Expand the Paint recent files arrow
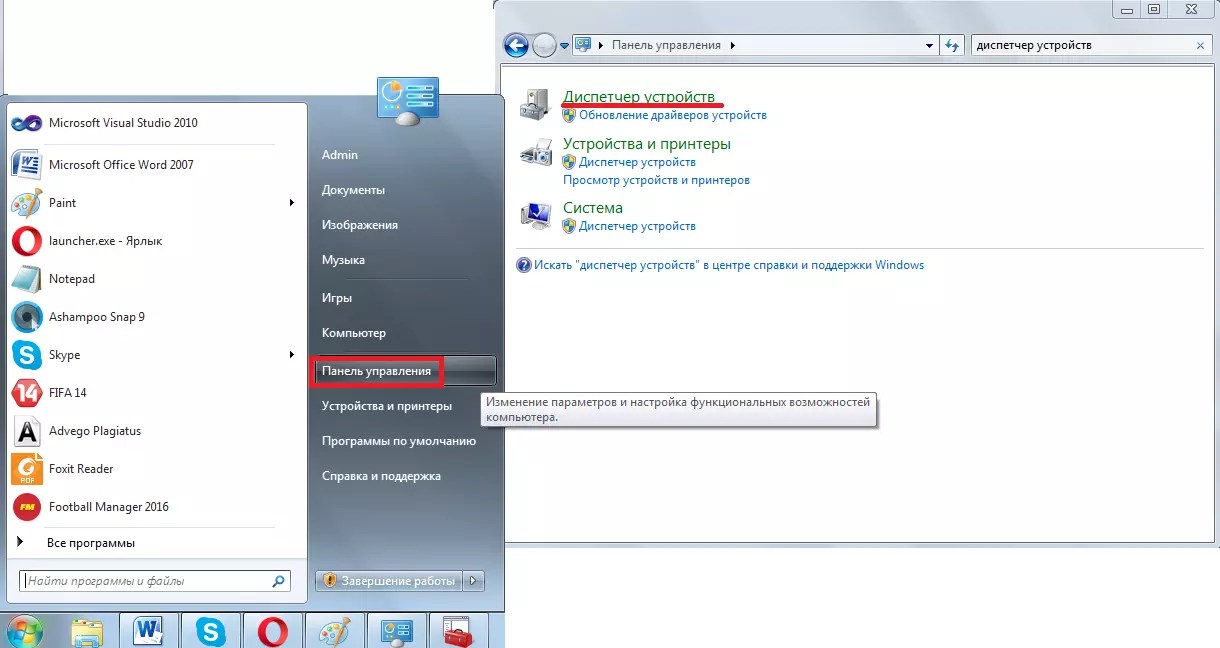Image resolution: width=1220 pixels, height=648 pixels. (292, 203)
